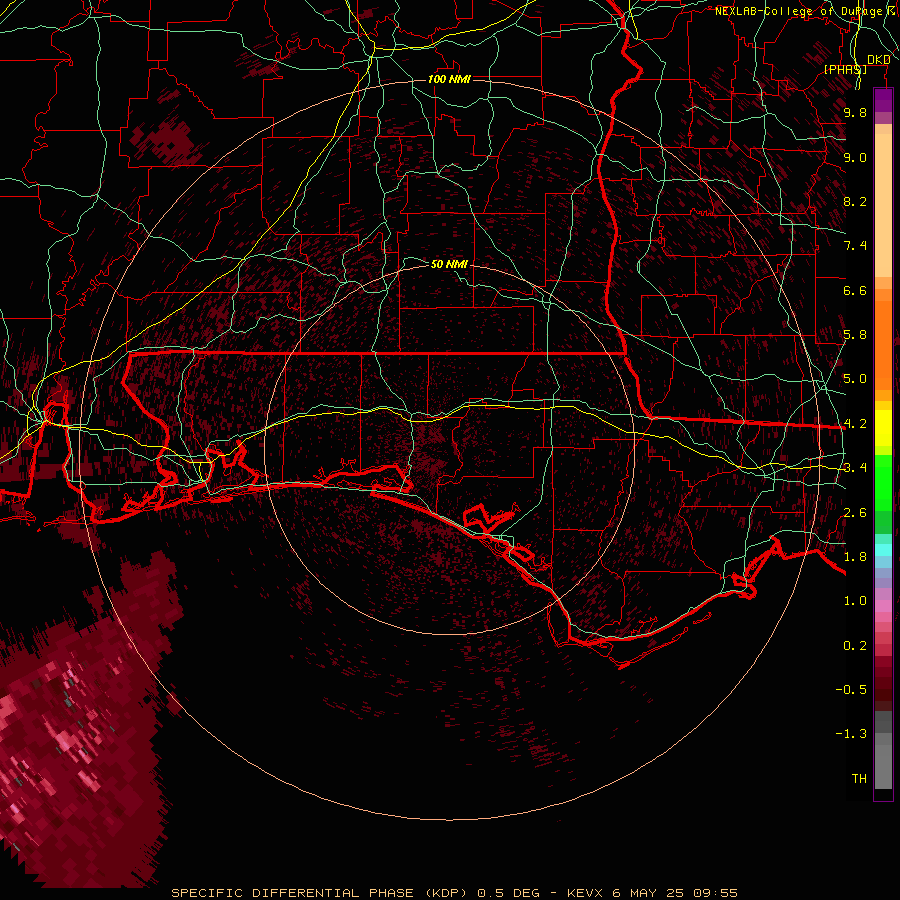The image size is (900, 900).
Task: Click the 3.4 value on the color scale
Action: click(855, 468)
